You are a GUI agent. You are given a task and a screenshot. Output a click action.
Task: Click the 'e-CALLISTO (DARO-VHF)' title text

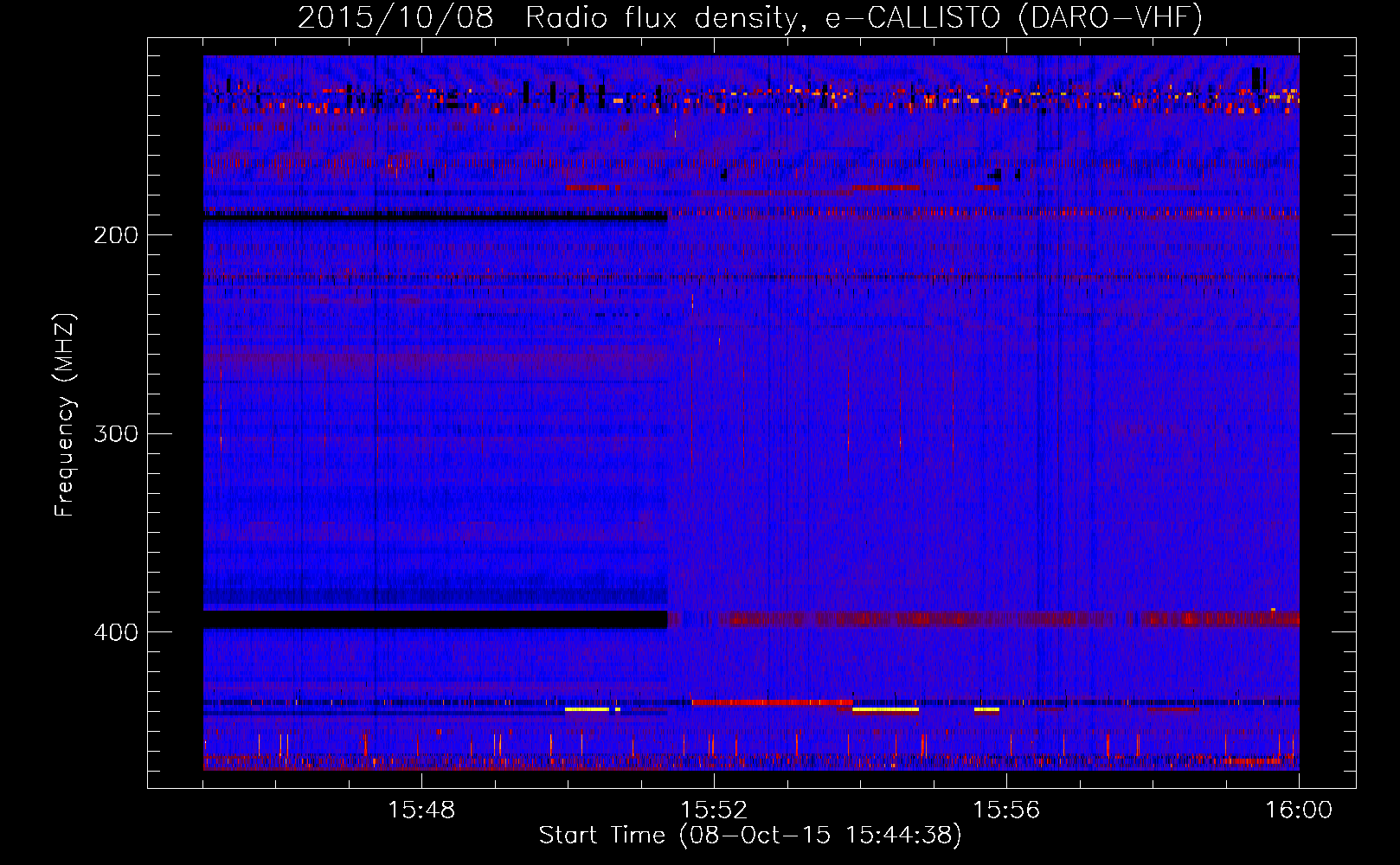(1013, 17)
